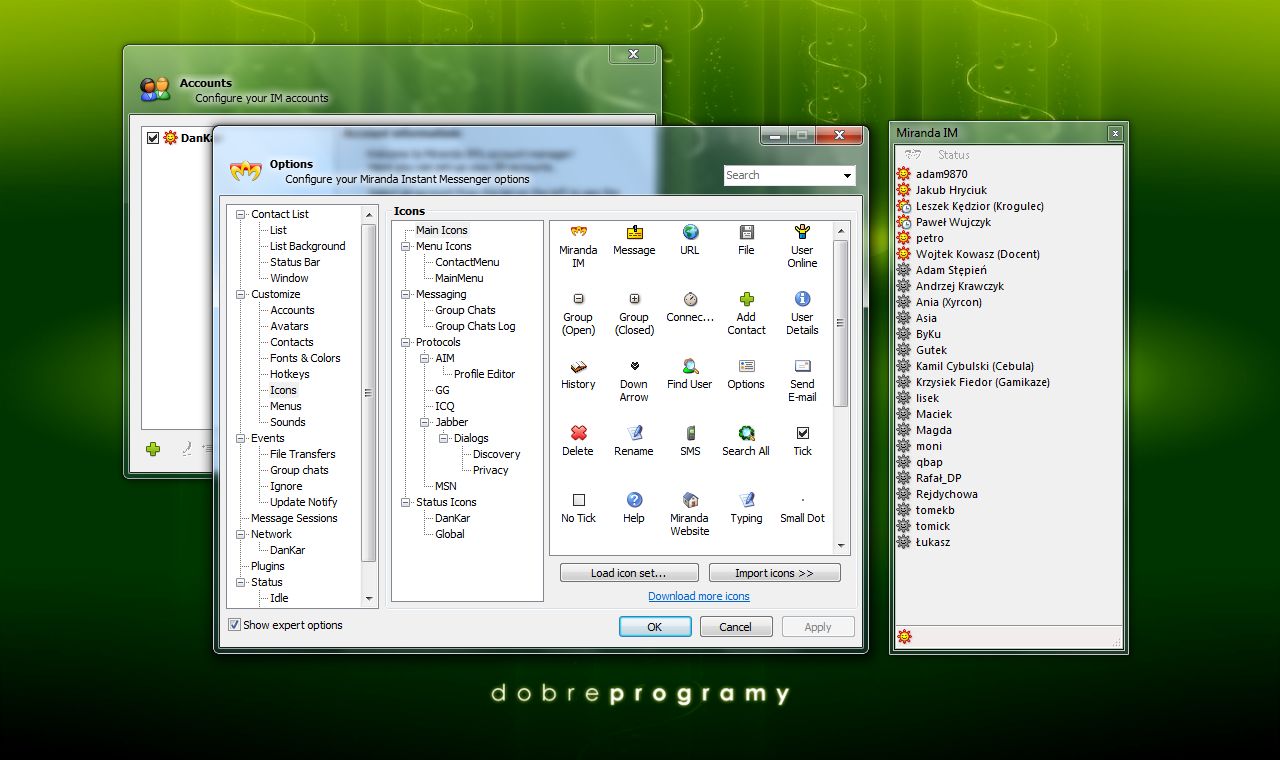
Task: Click inside the Search input field
Action: tap(782, 175)
